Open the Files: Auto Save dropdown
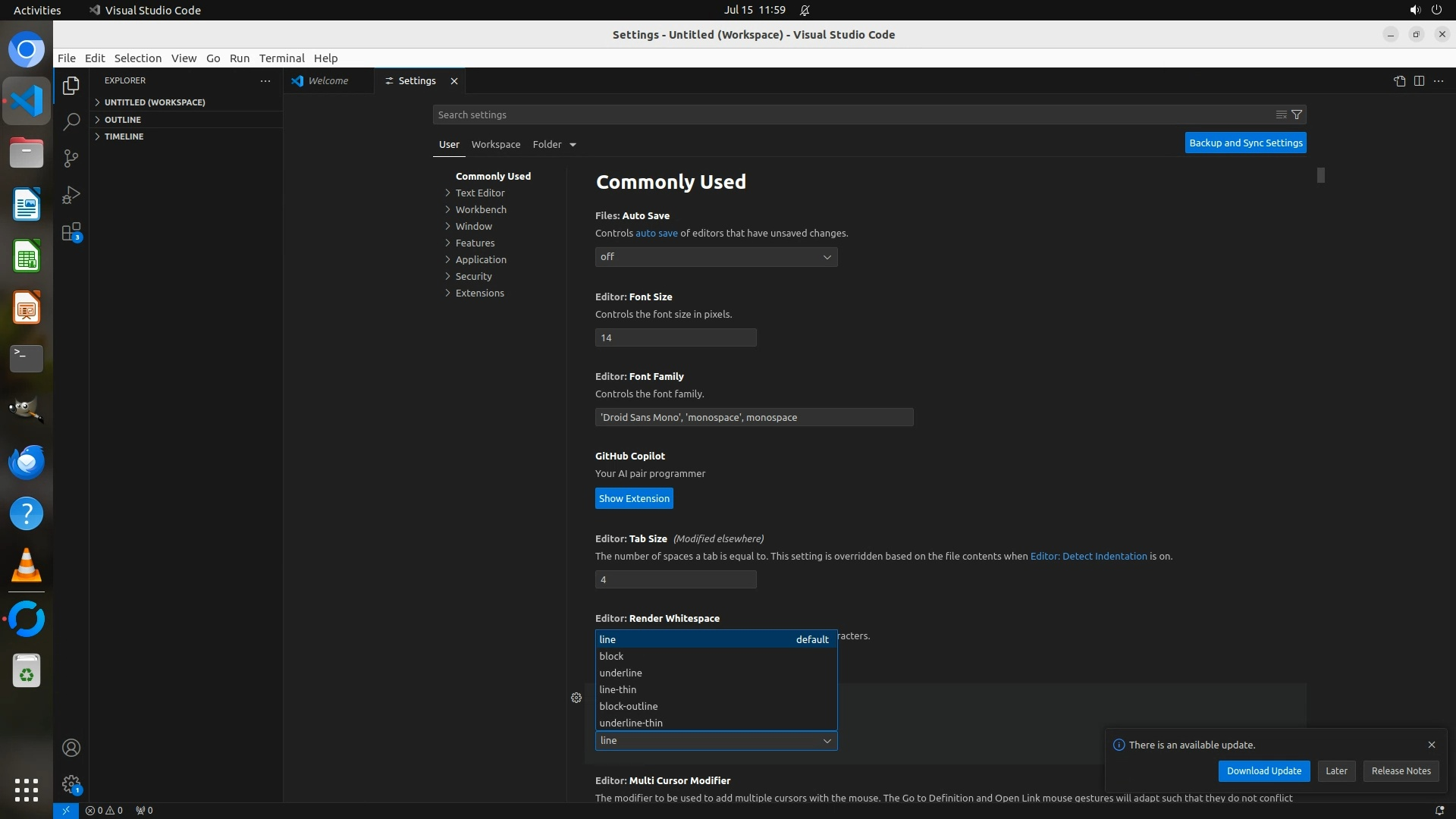 tap(716, 257)
